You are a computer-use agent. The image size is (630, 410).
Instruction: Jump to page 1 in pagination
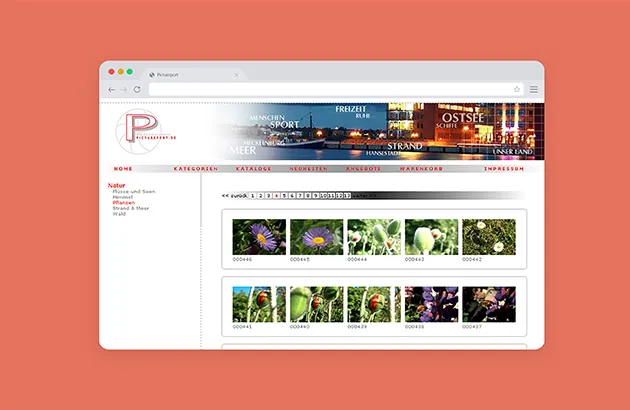252,196
